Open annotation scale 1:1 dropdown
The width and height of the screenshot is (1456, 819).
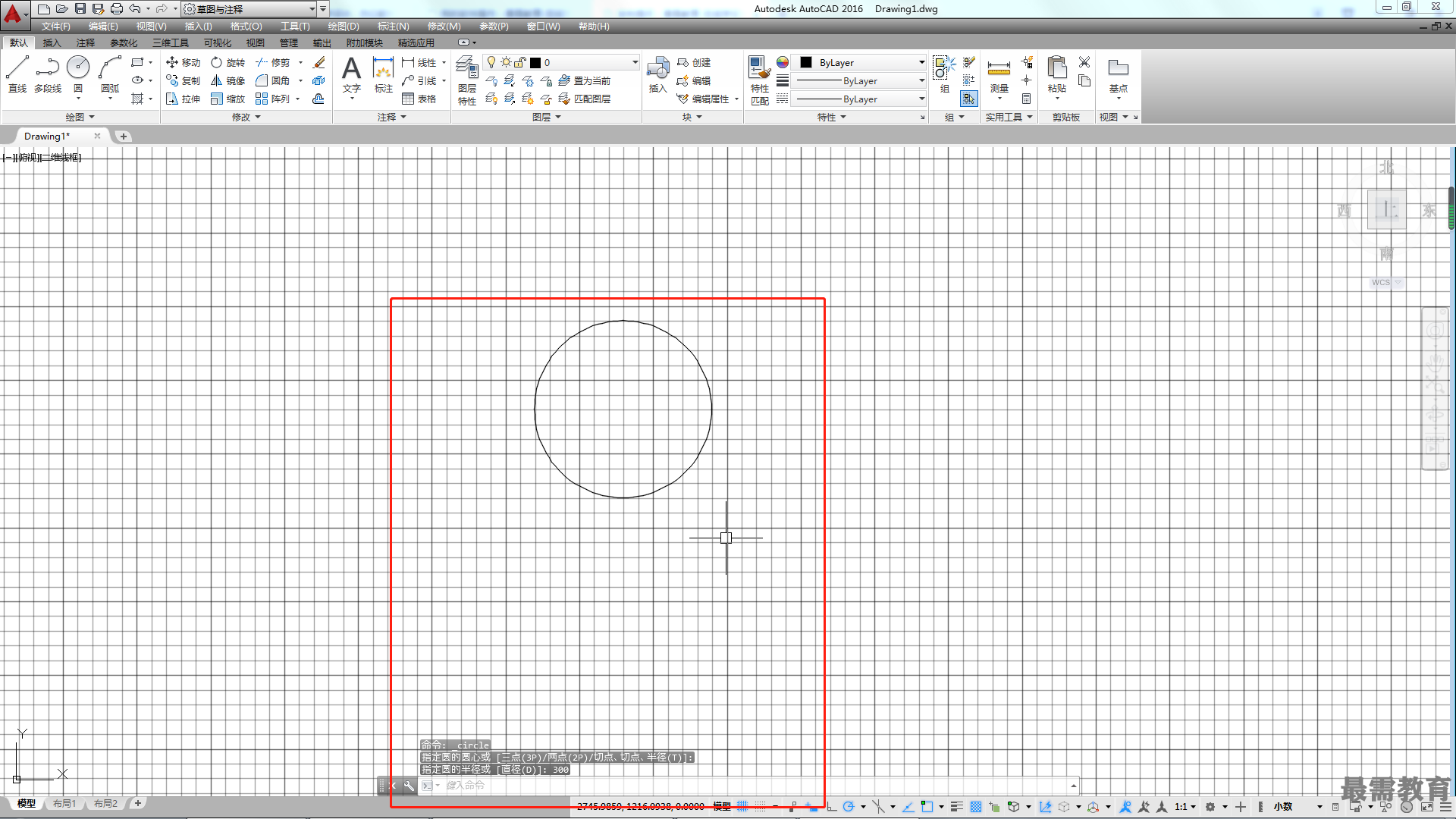pos(1185,806)
